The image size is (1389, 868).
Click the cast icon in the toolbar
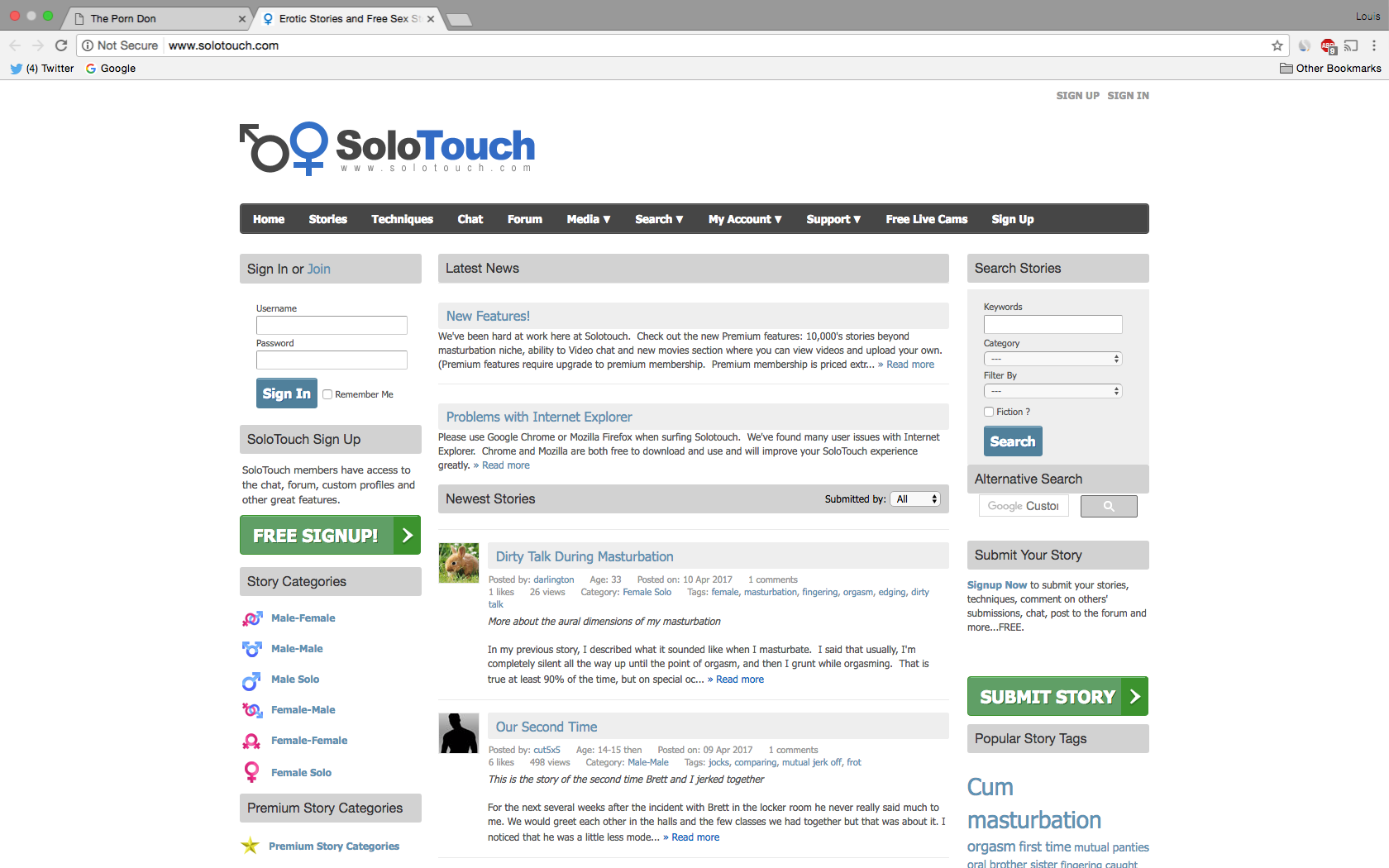[x=1351, y=45]
